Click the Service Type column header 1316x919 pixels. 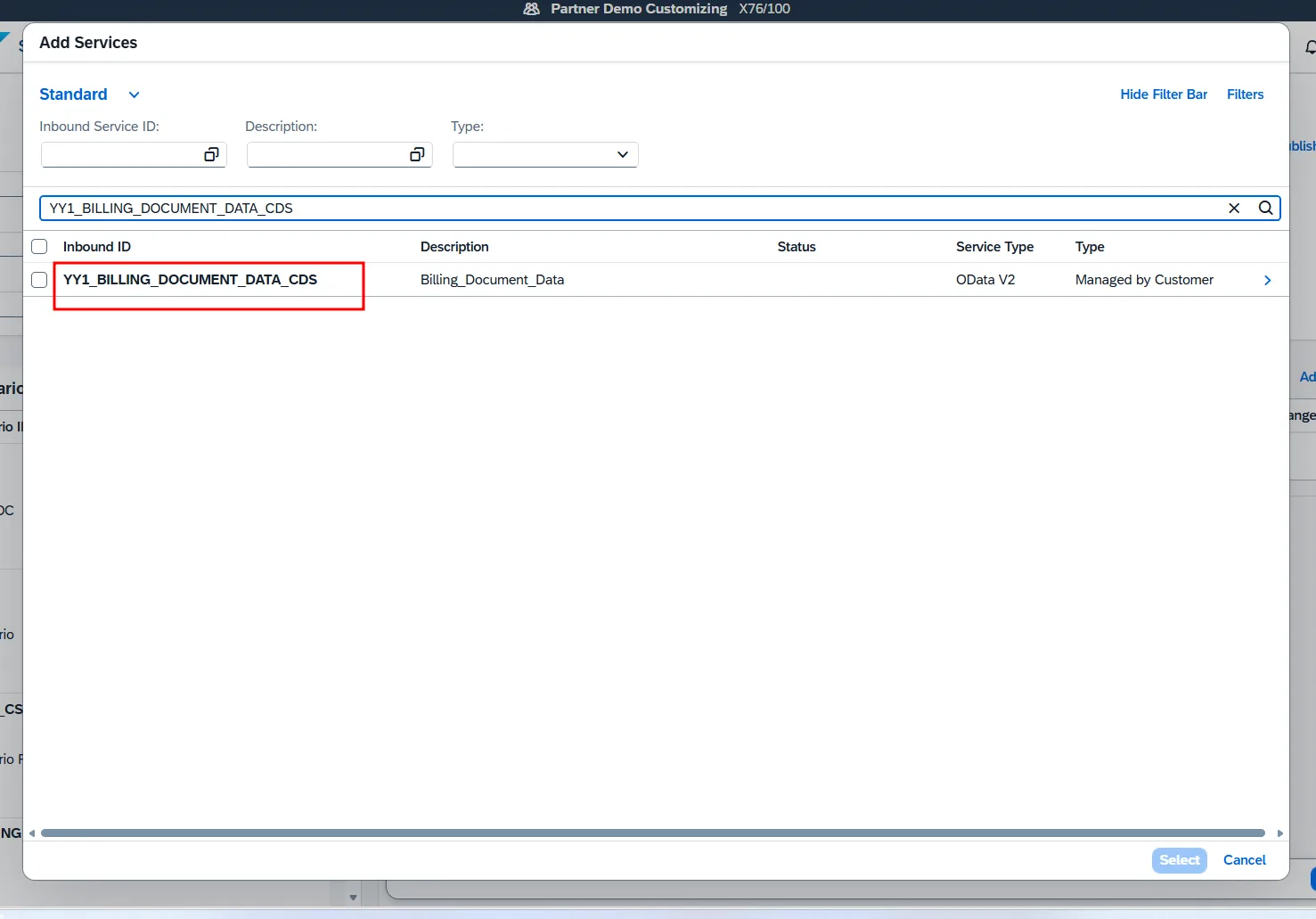point(994,247)
